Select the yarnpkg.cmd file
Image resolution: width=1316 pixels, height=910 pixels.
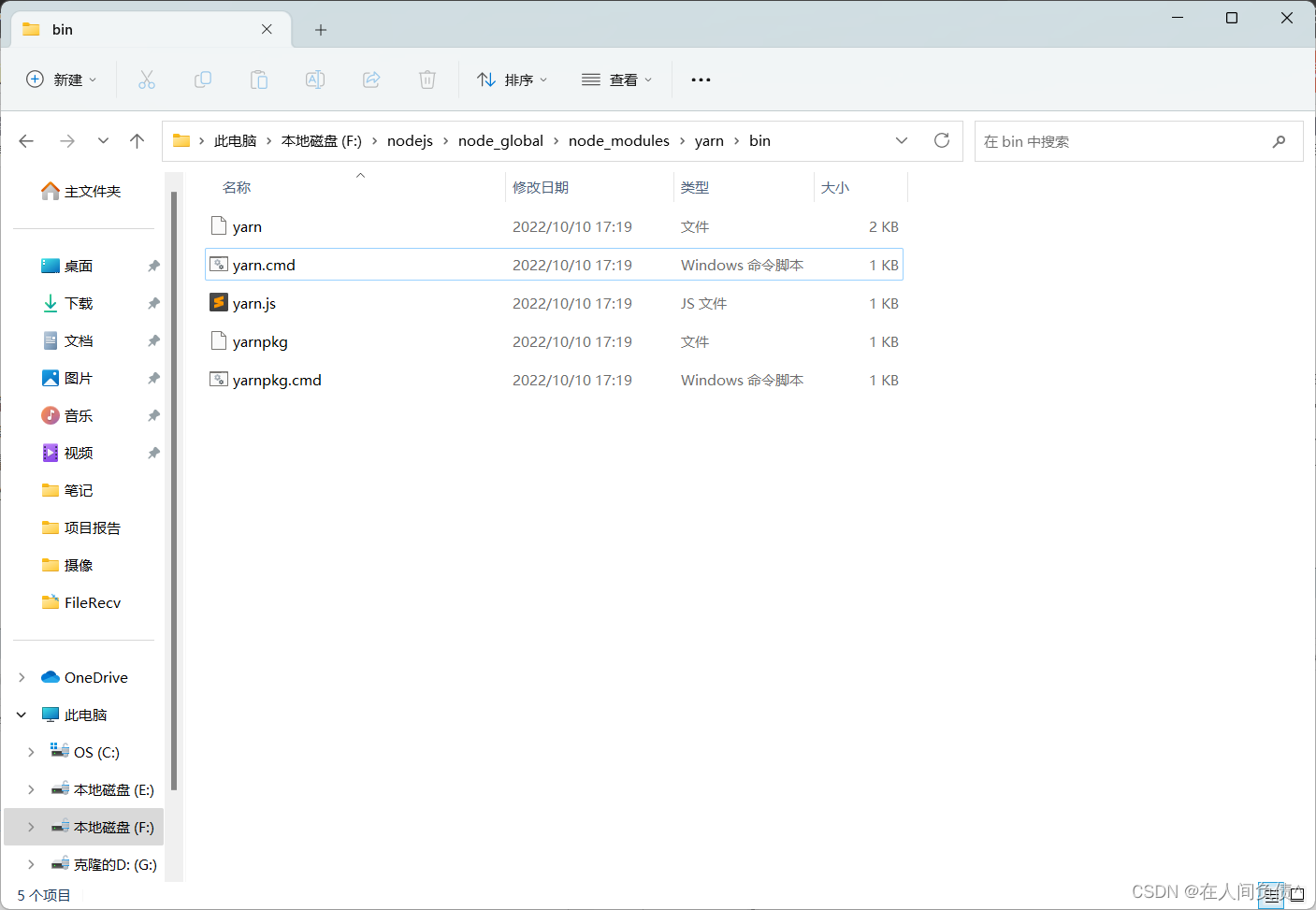click(x=554, y=380)
